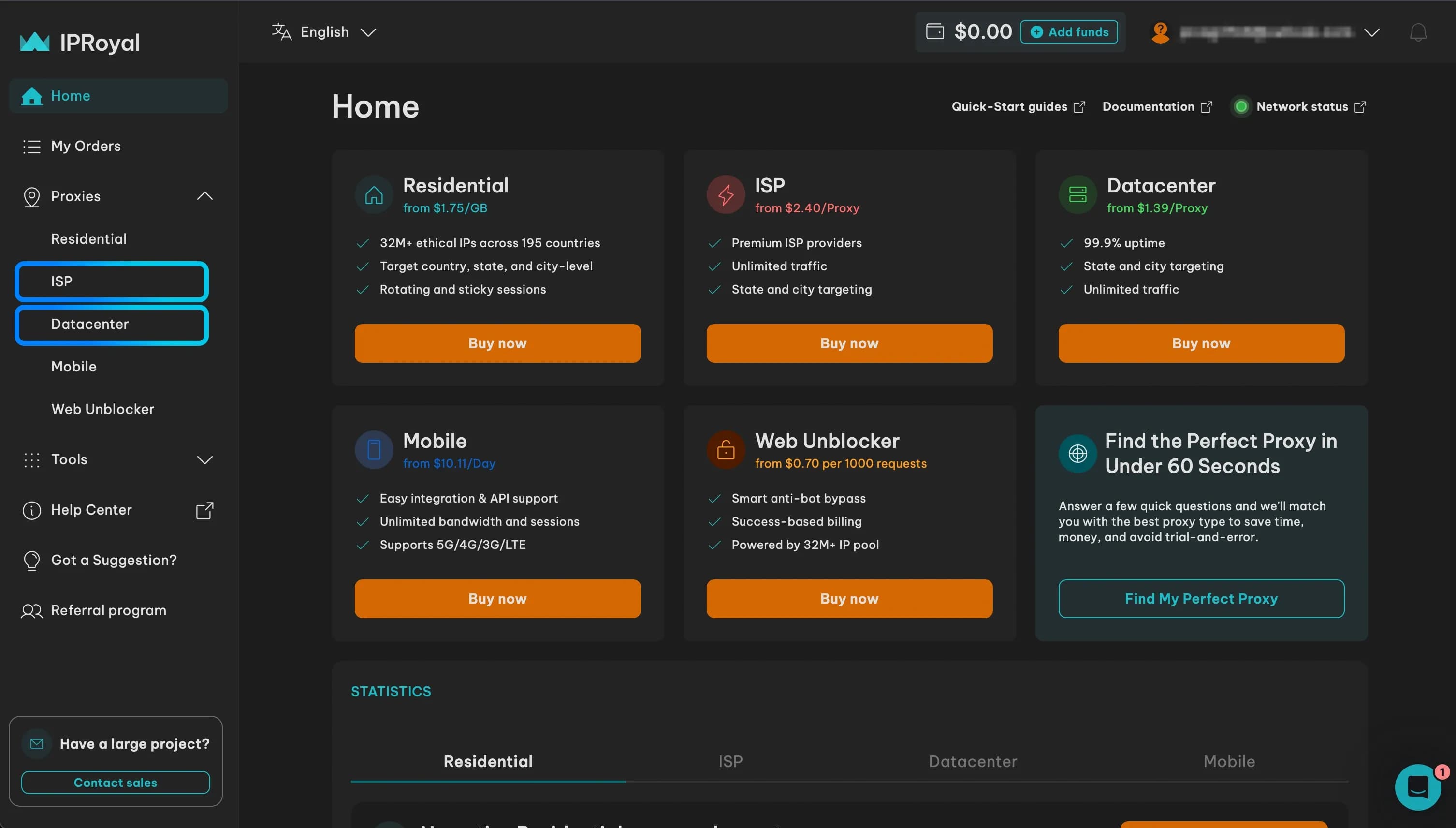Expand the Tools sidebar section

tap(204, 459)
